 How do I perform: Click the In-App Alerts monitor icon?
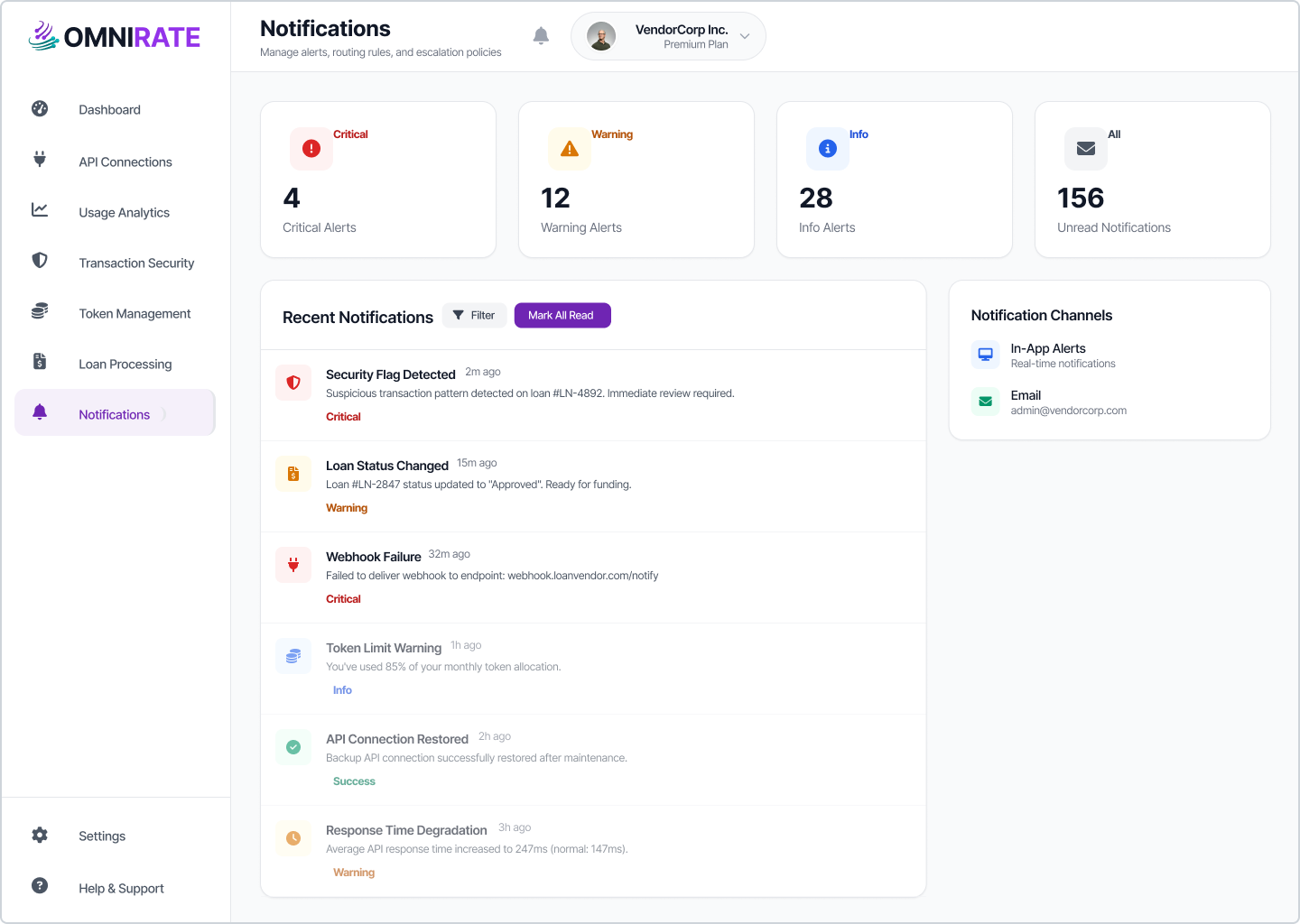tap(986, 355)
